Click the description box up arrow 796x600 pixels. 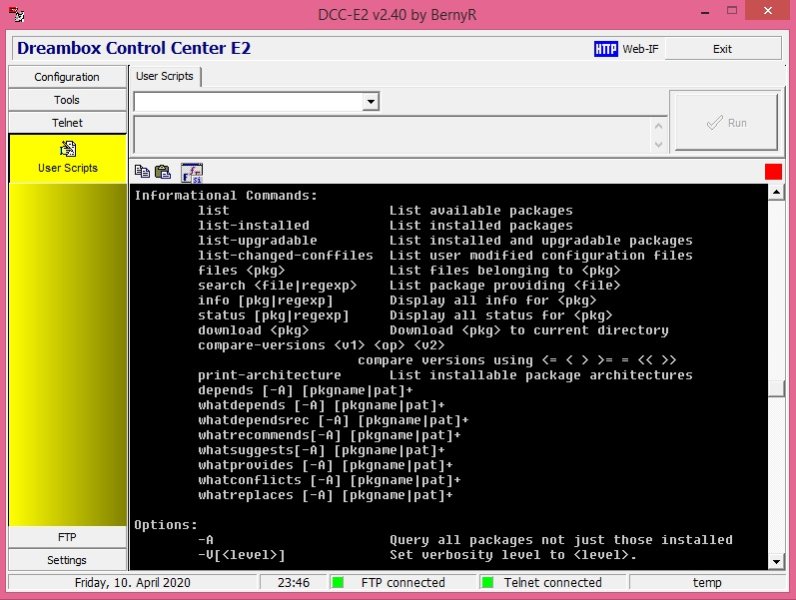[x=658, y=126]
